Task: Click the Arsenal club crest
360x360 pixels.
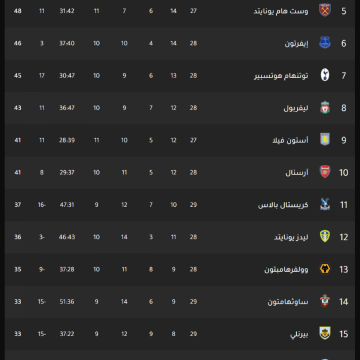Action: pyautogui.click(x=325, y=172)
